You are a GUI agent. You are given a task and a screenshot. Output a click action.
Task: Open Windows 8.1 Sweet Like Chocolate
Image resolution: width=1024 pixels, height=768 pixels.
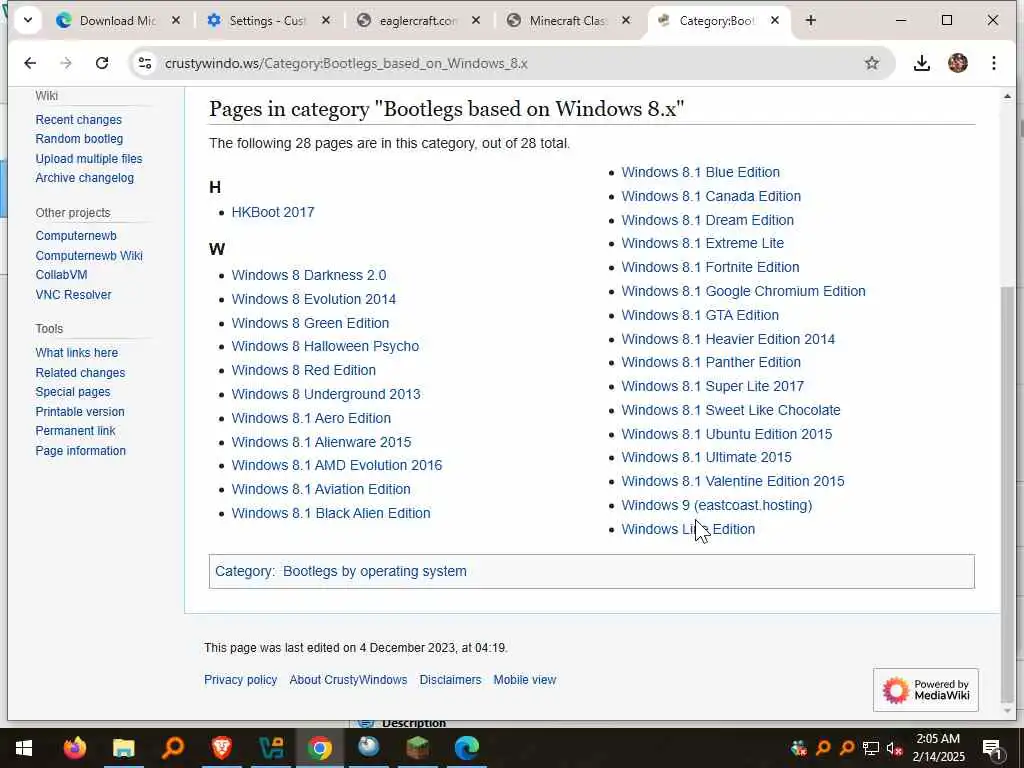tap(731, 410)
